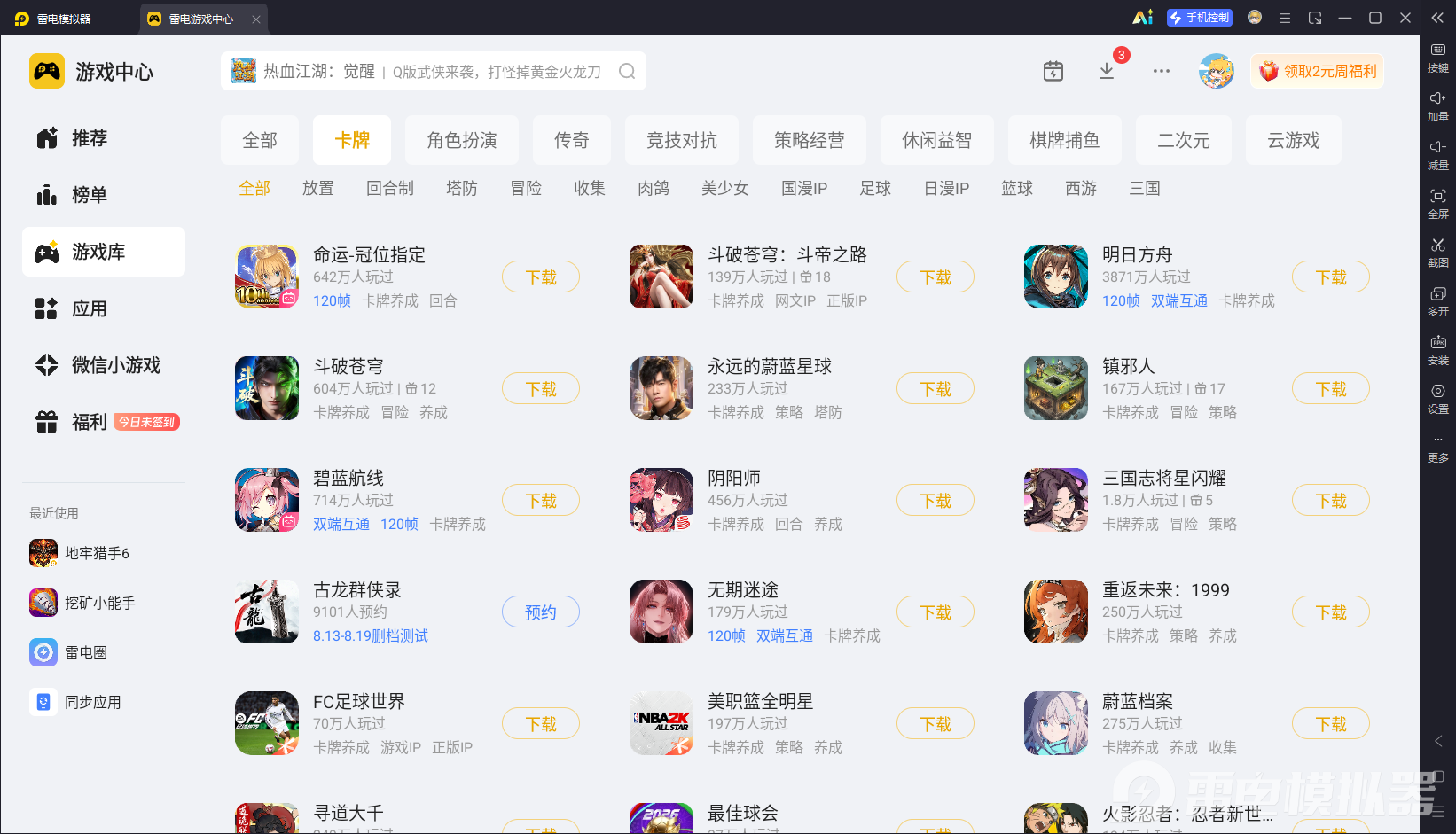Open 应用 section in sidebar

point(104,308)
